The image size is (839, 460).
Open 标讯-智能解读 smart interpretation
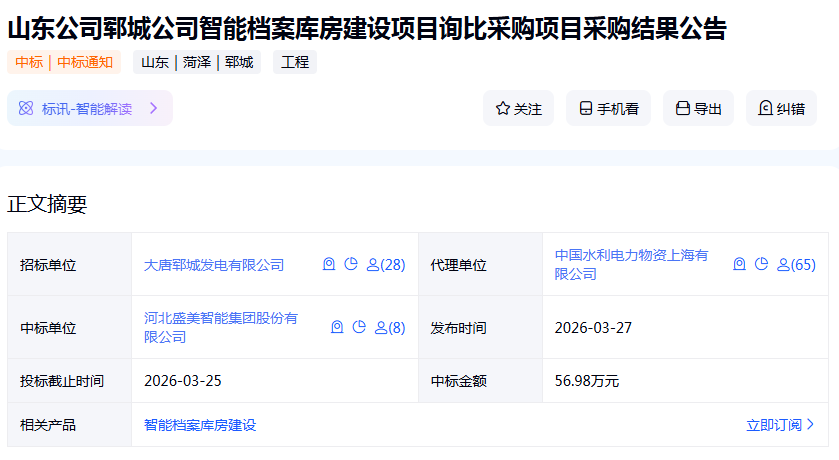[89, 108]
